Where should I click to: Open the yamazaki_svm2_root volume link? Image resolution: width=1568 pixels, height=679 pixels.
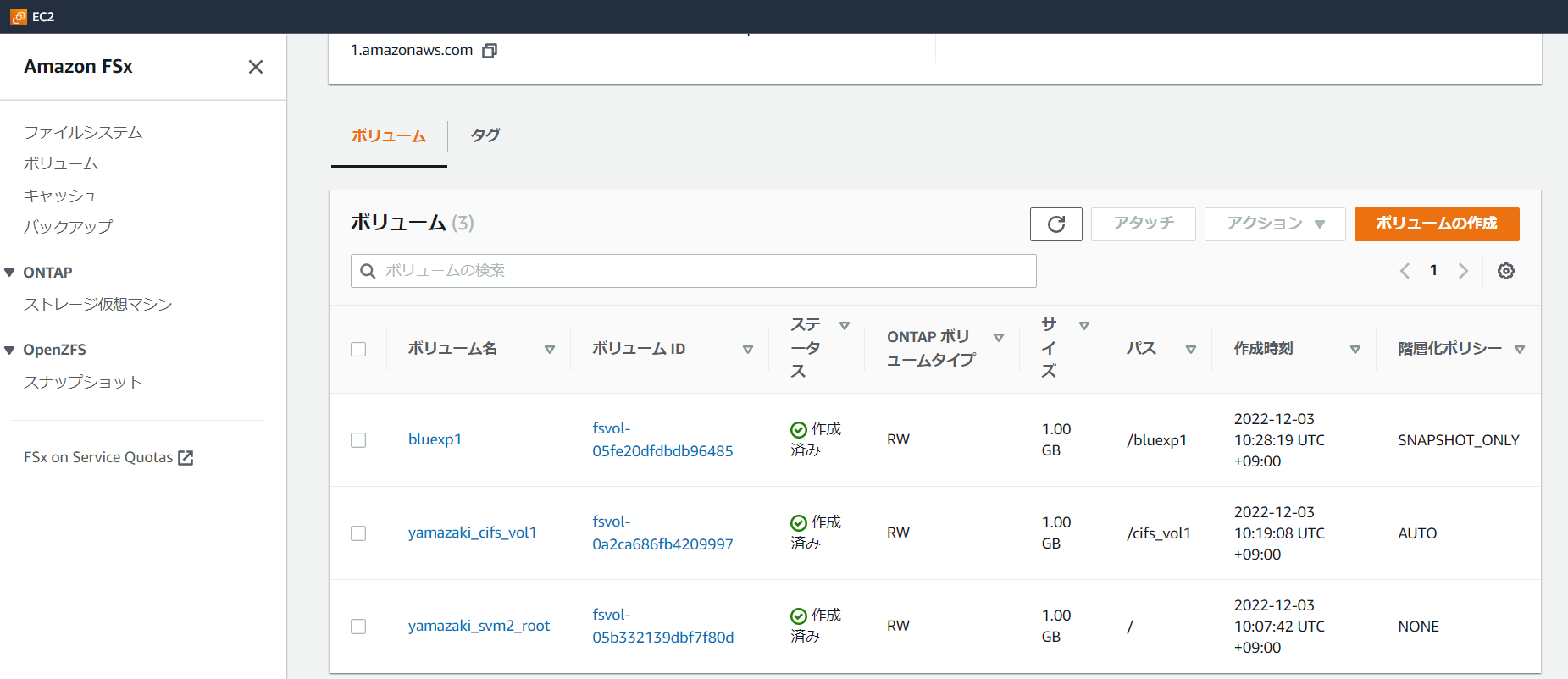479,627
